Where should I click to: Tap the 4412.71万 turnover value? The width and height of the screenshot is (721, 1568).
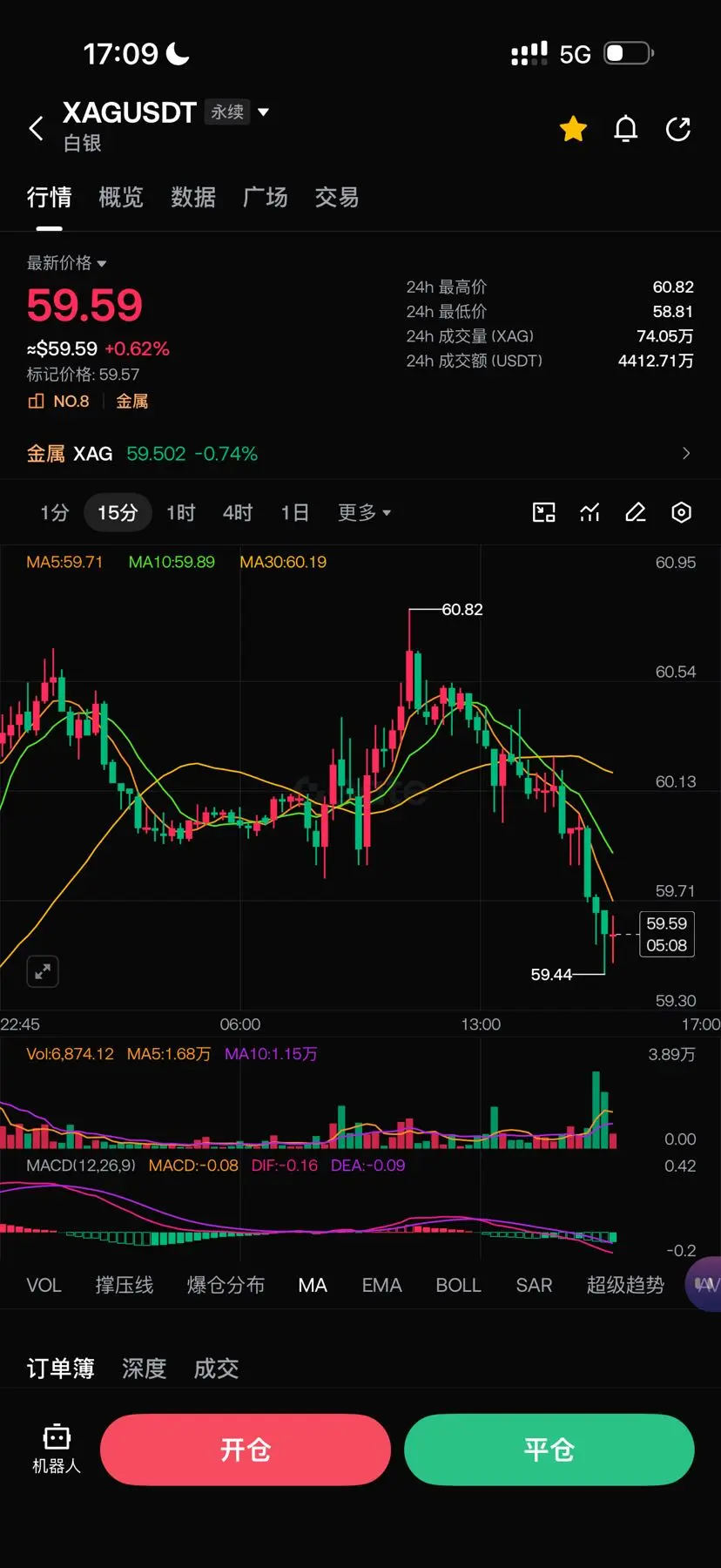tap(656, 361)
